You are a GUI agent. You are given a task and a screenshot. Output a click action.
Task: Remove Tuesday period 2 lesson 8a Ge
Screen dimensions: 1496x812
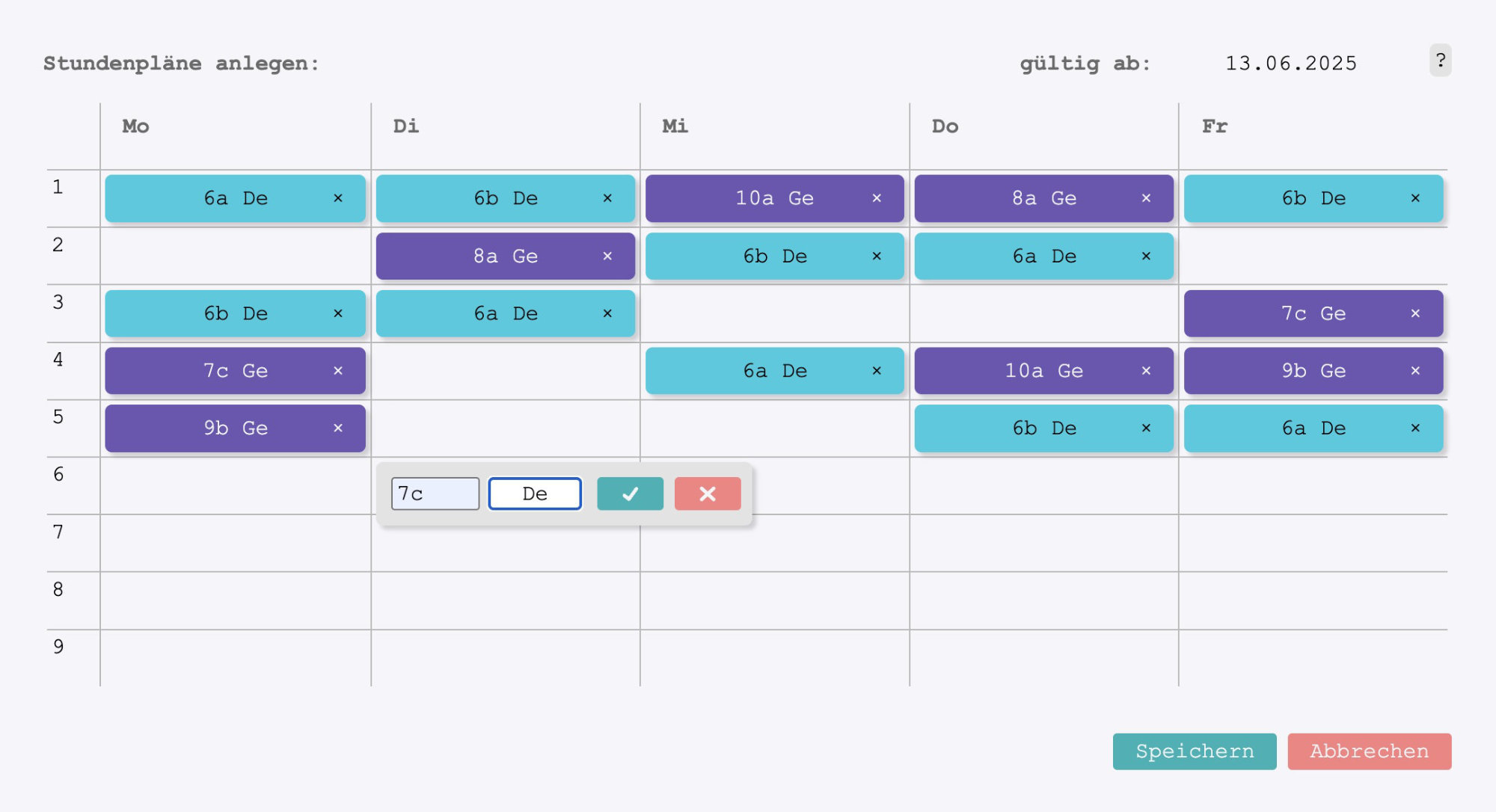607,256
